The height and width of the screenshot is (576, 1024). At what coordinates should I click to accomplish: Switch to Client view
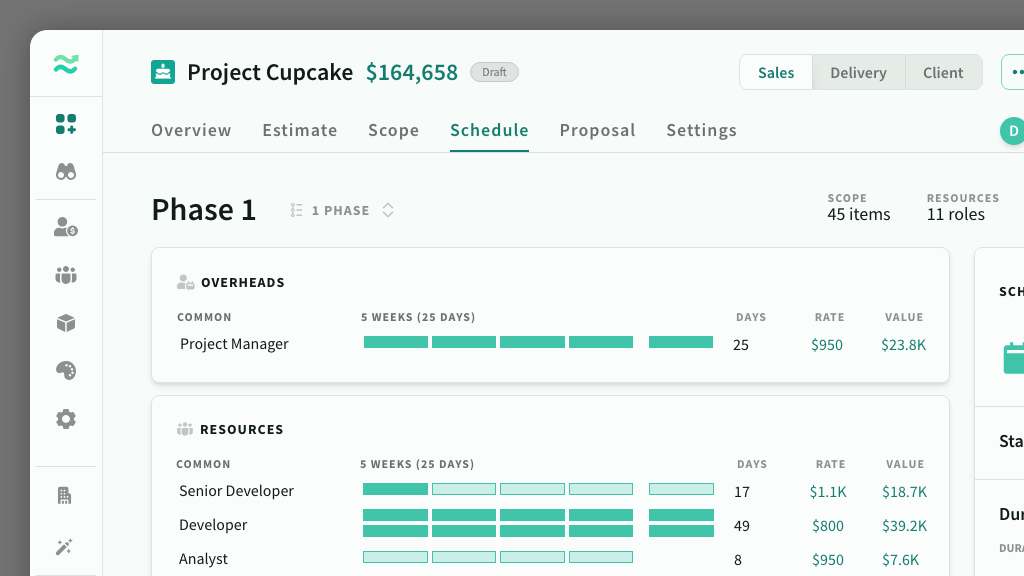943,73
